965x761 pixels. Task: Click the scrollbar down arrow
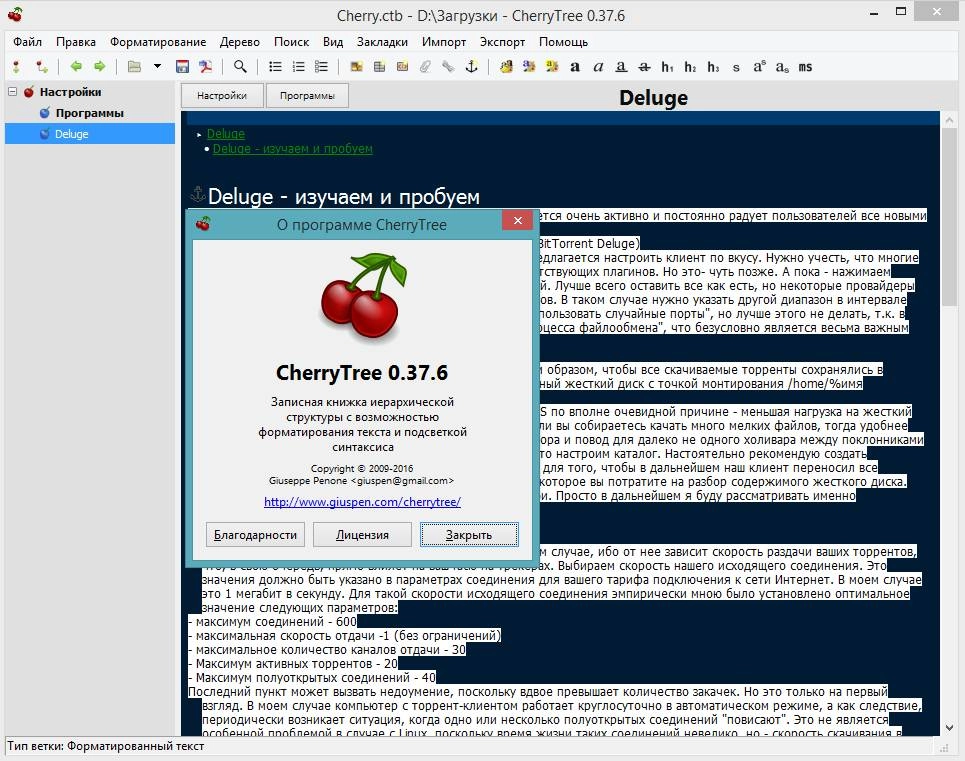point(949,727)
